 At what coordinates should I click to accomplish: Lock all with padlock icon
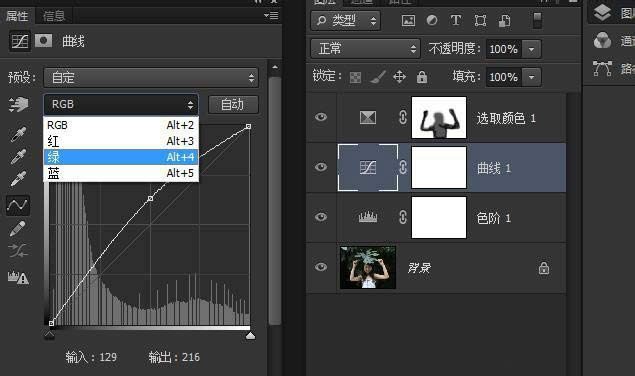click(422, 77)
